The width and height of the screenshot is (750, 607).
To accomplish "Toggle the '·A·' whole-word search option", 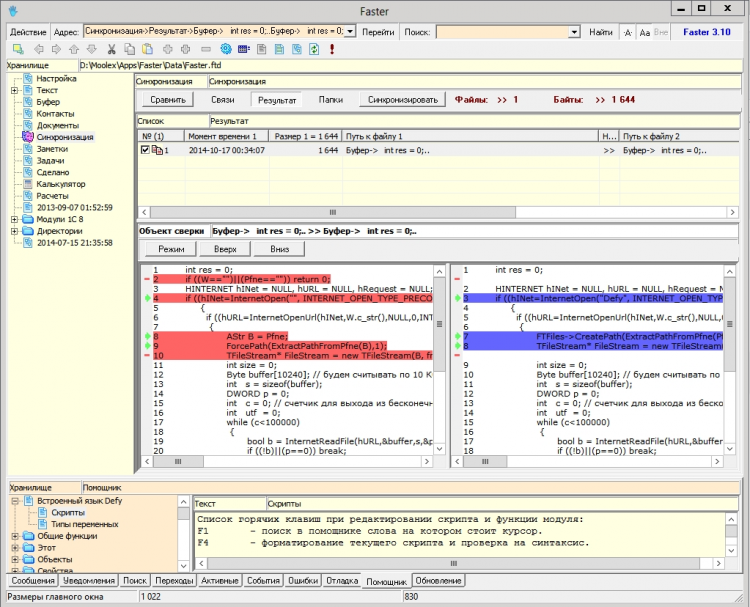I will tap(627, 33).
